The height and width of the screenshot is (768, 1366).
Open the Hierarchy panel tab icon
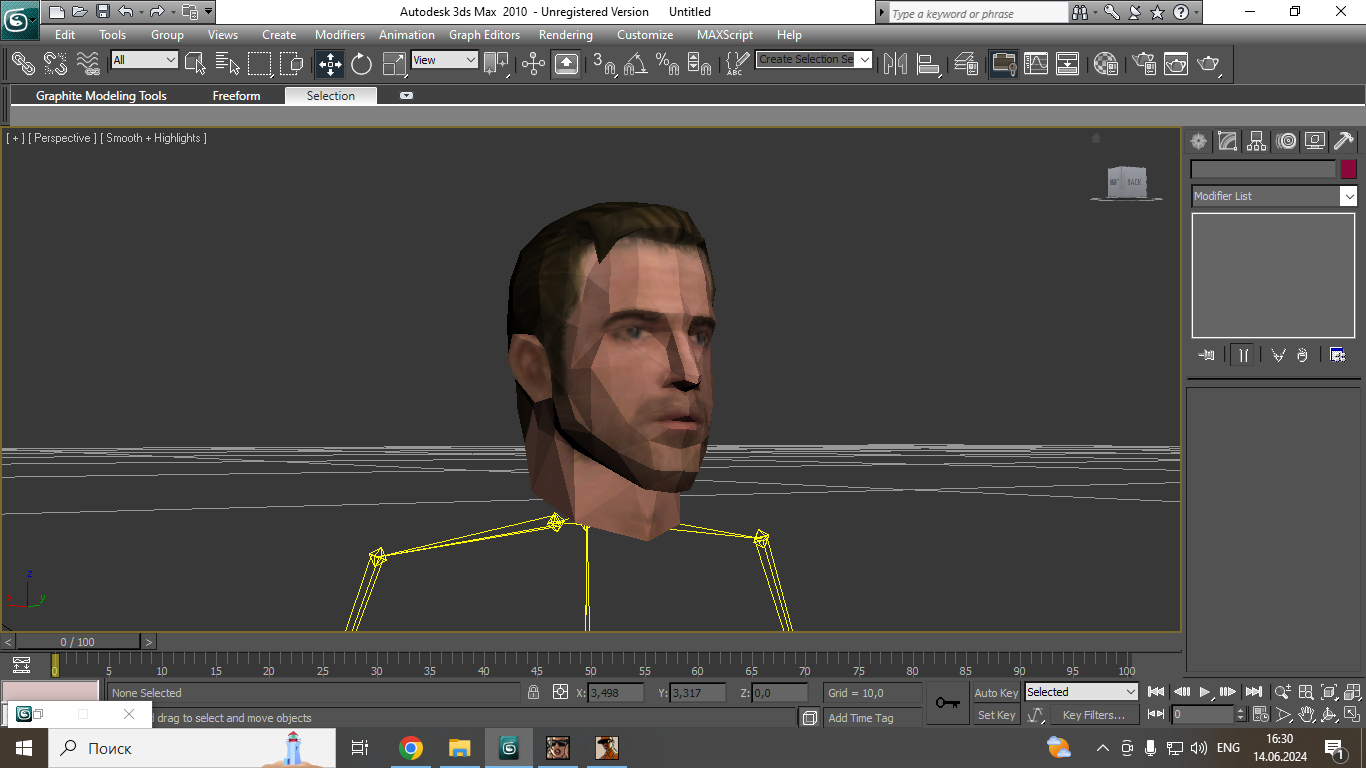(x=1257, y=141)
